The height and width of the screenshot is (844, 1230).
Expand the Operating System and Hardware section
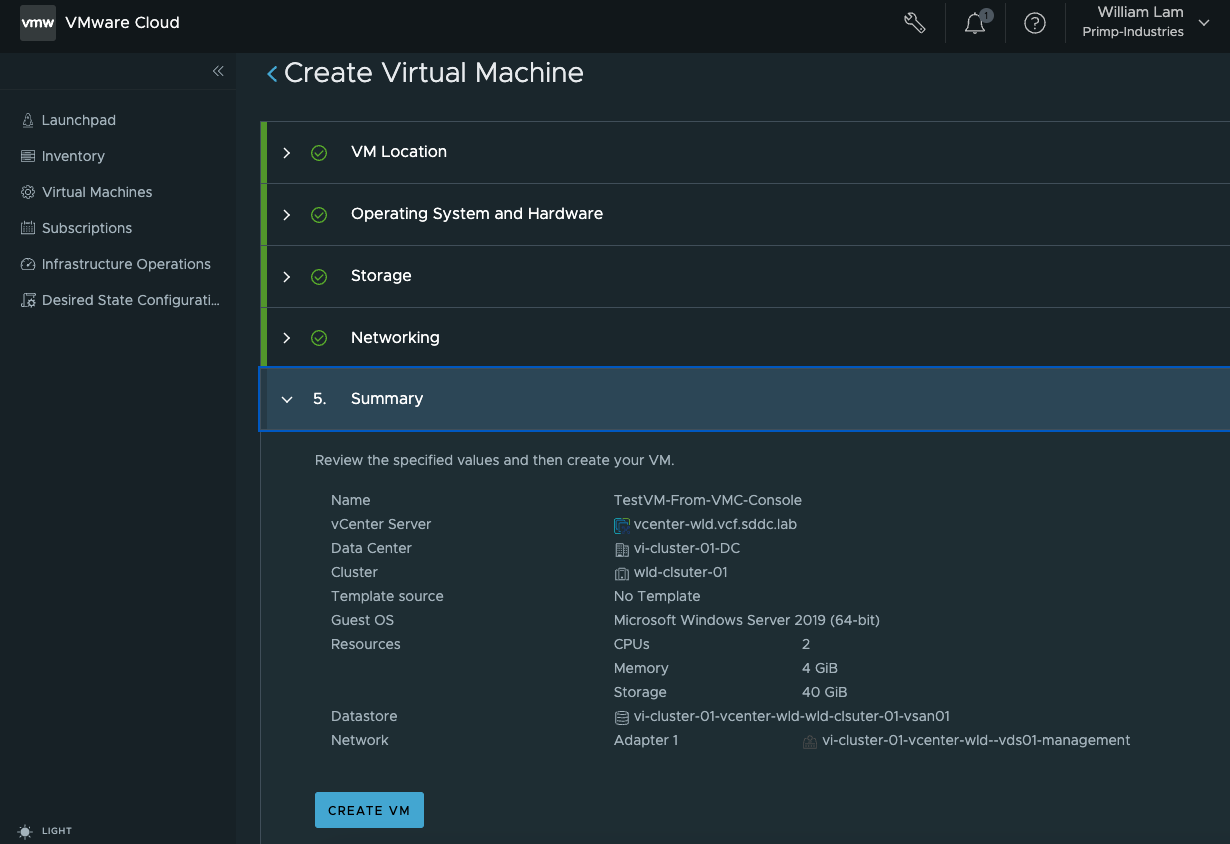click(x=287, y=214)
